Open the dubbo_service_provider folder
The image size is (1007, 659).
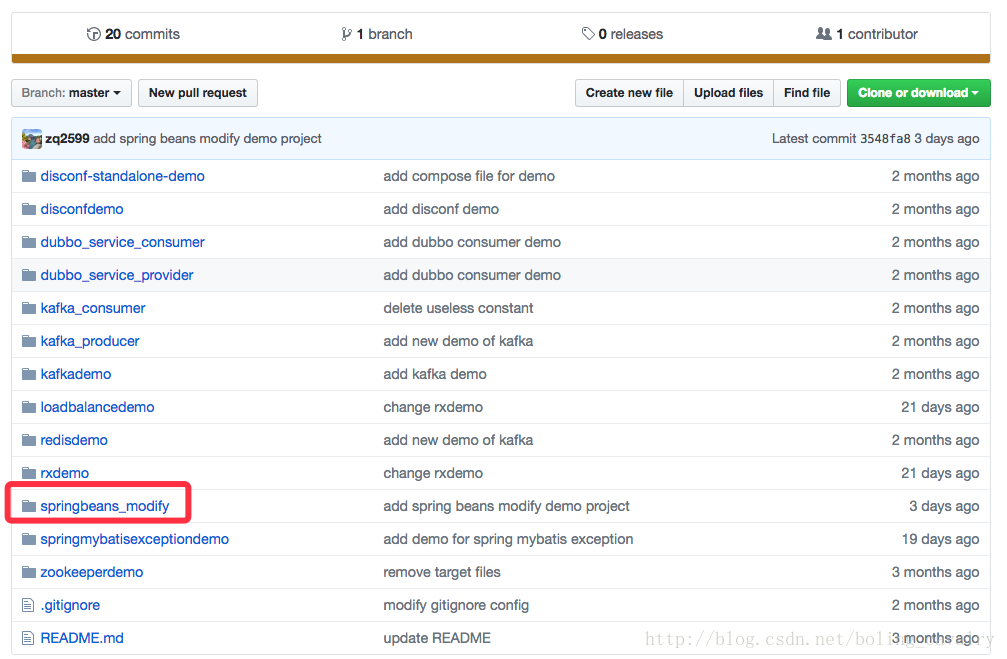pos(117,275)
